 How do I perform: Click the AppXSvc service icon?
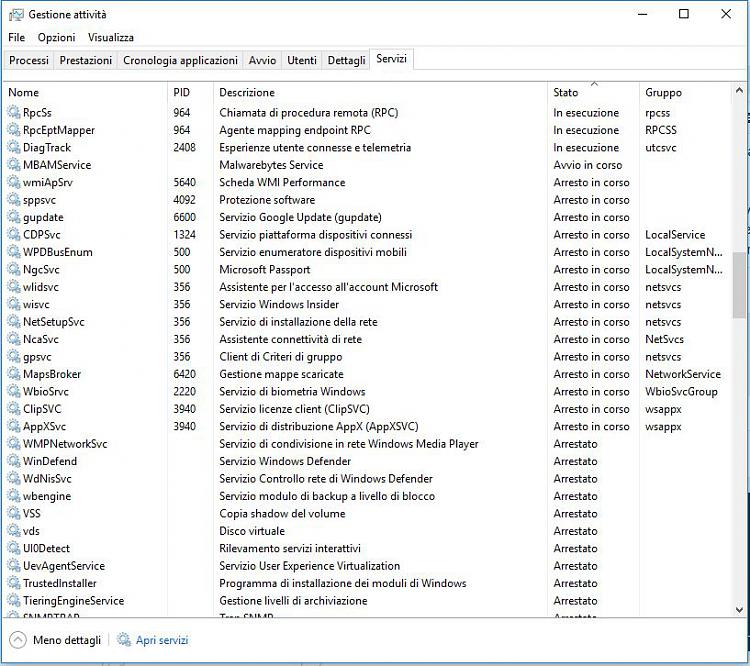[14, 426]
